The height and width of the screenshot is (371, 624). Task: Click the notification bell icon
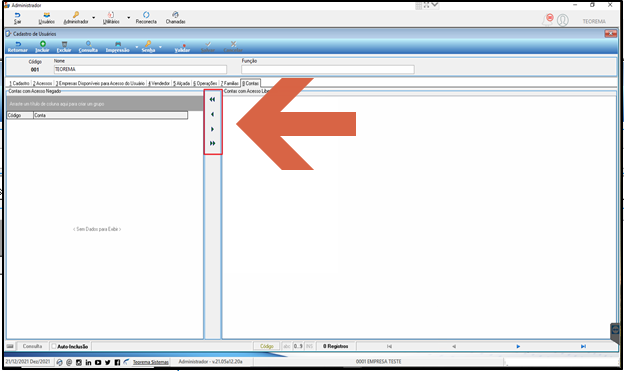pyautogui.click(x=548, y=20)
